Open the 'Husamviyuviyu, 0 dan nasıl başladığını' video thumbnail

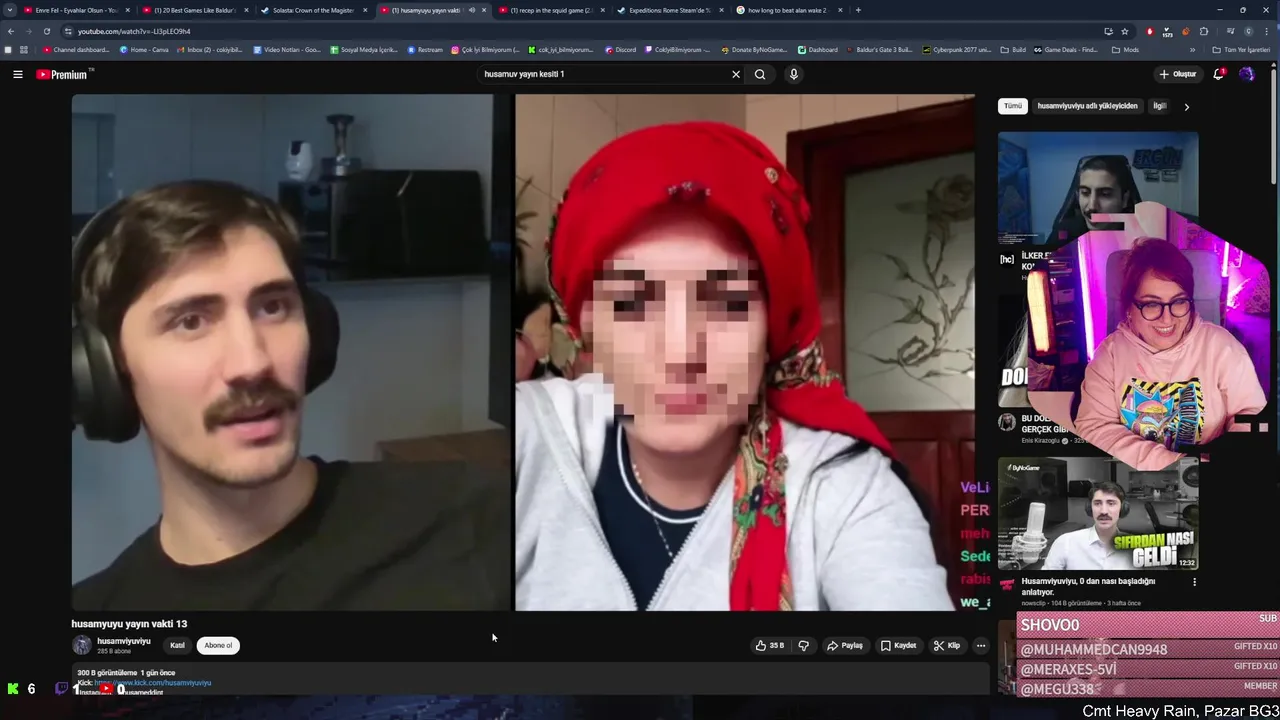pyautogui.click(x=1098, y=514)
